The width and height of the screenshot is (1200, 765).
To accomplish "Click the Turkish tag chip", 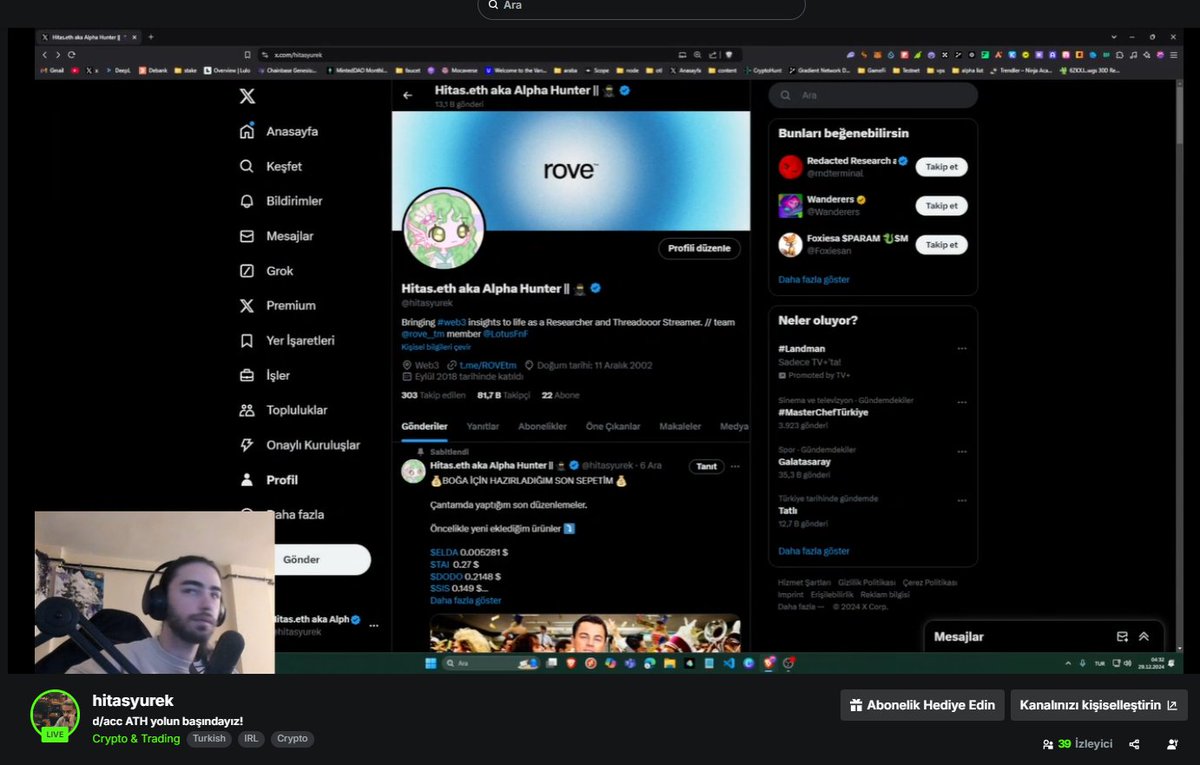I will (209, 739).
